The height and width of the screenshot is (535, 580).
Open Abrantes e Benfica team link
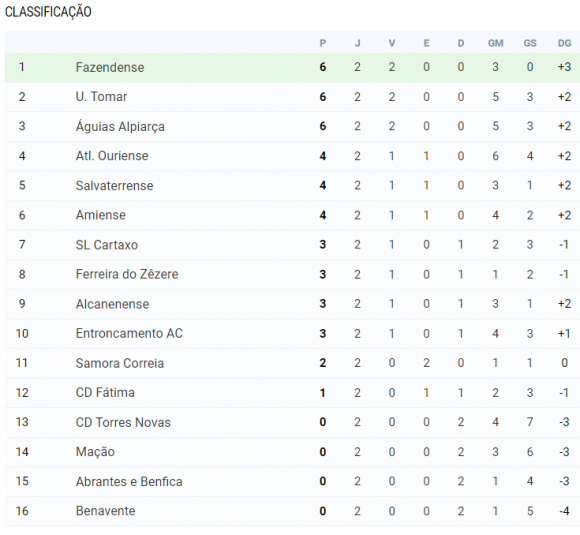[x=129, y=481]
